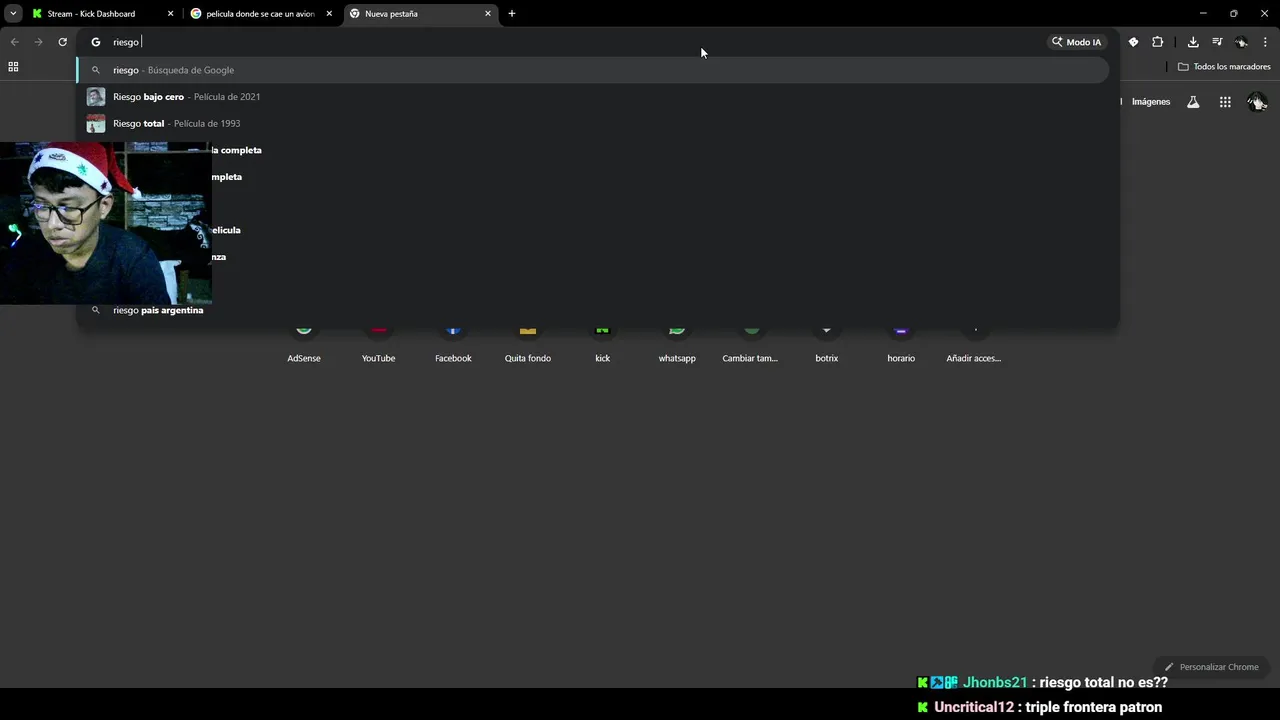The image size is (1280, 720).
Task: Close the Stream - Kick Dashboard tab
Action: (x=170, y=14)
